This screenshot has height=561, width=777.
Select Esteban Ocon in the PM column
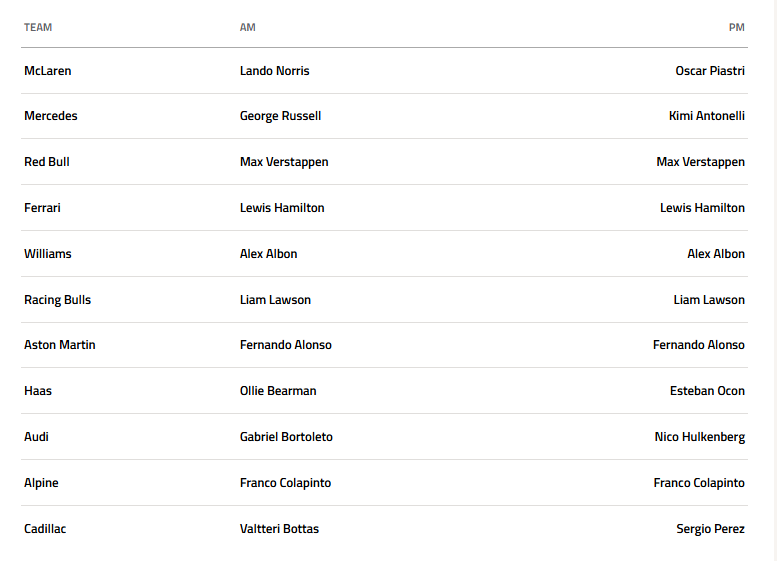[707, 391]
